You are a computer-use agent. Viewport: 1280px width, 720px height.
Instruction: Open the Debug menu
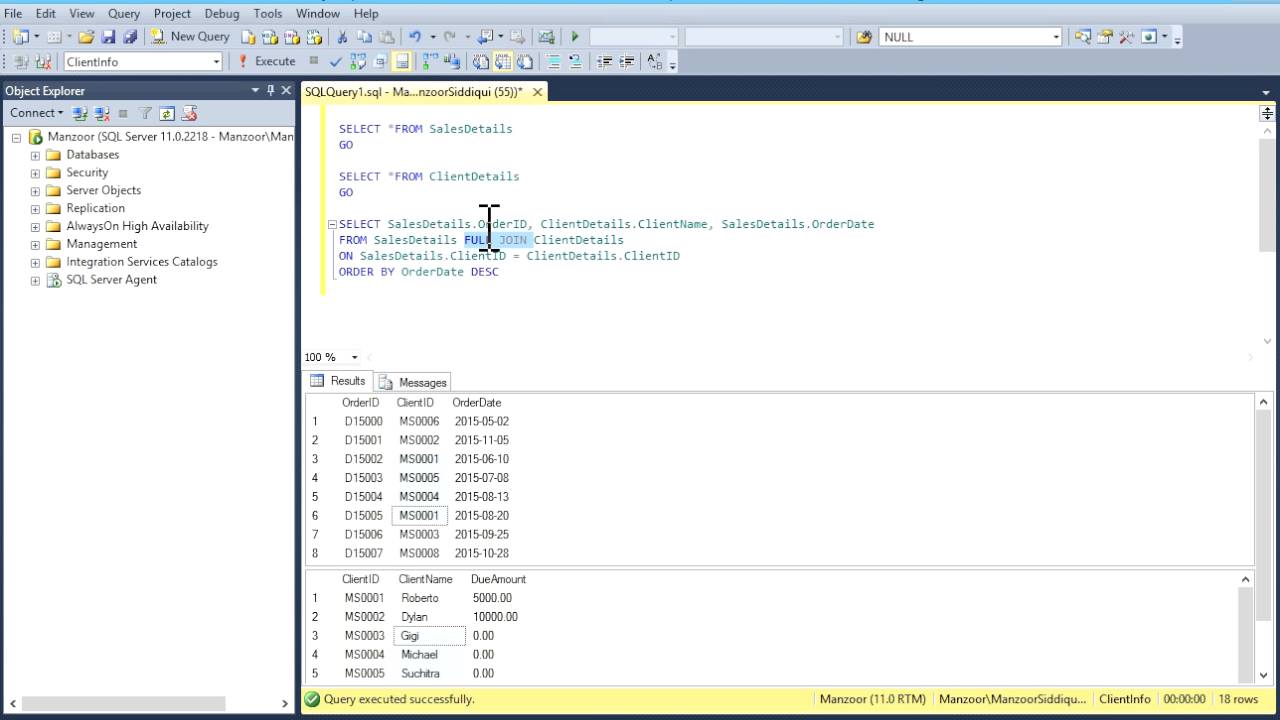pos(222,13)
